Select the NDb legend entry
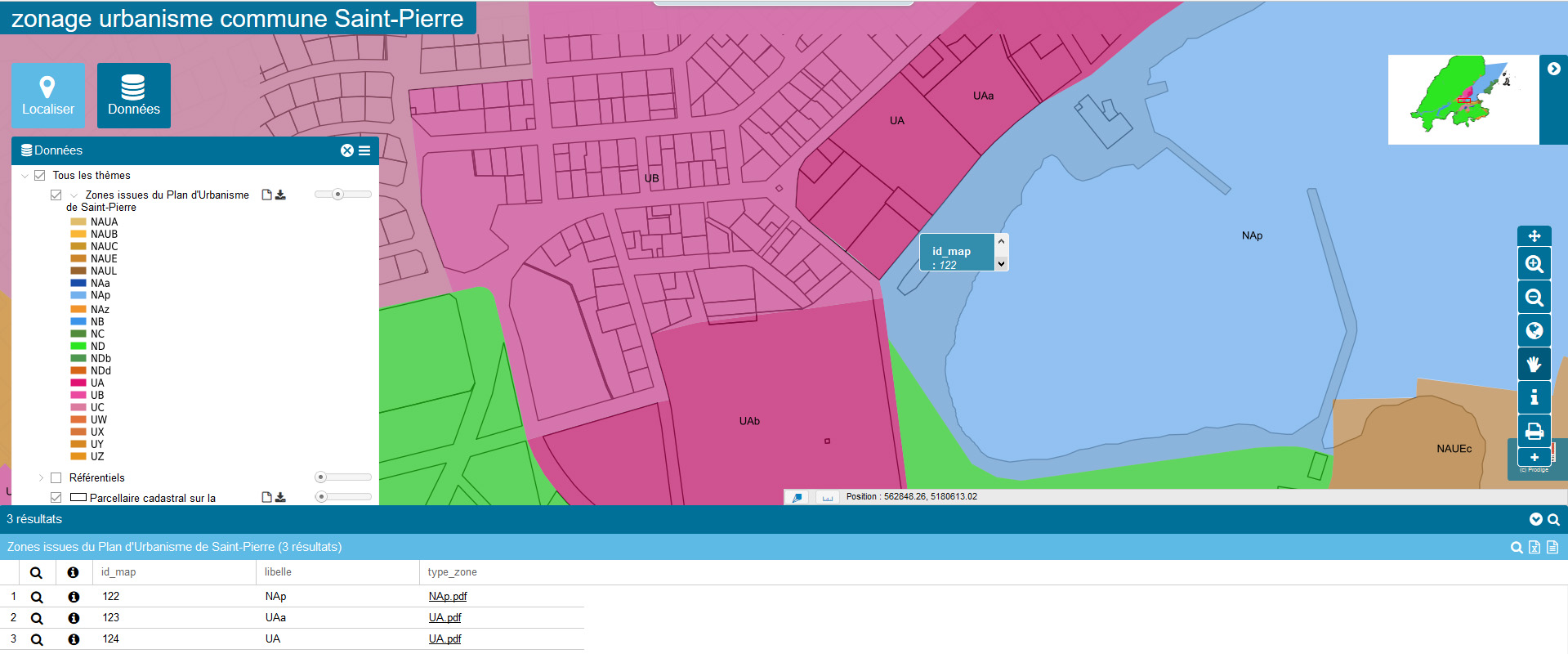 click(x=101, y=358)
